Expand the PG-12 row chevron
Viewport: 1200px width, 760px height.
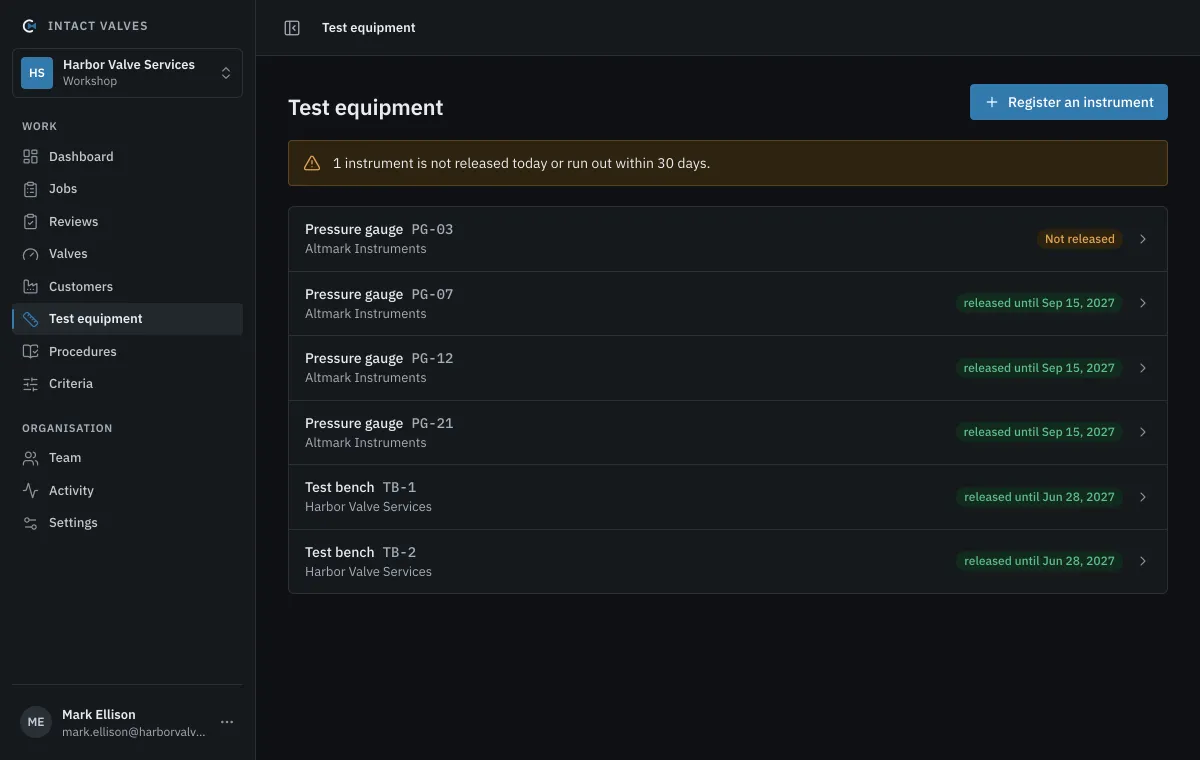click(x=1143, y=368)
